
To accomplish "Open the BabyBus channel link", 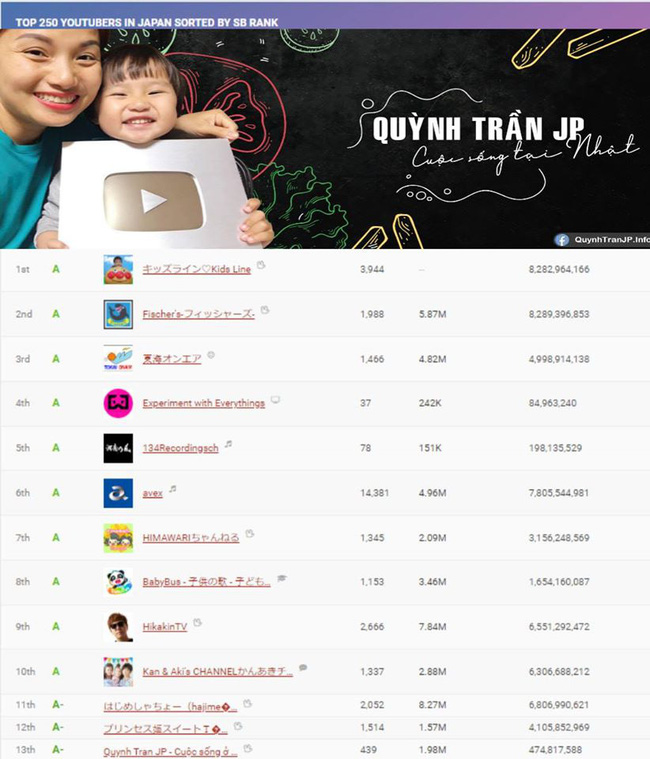I will coord(206,582).
